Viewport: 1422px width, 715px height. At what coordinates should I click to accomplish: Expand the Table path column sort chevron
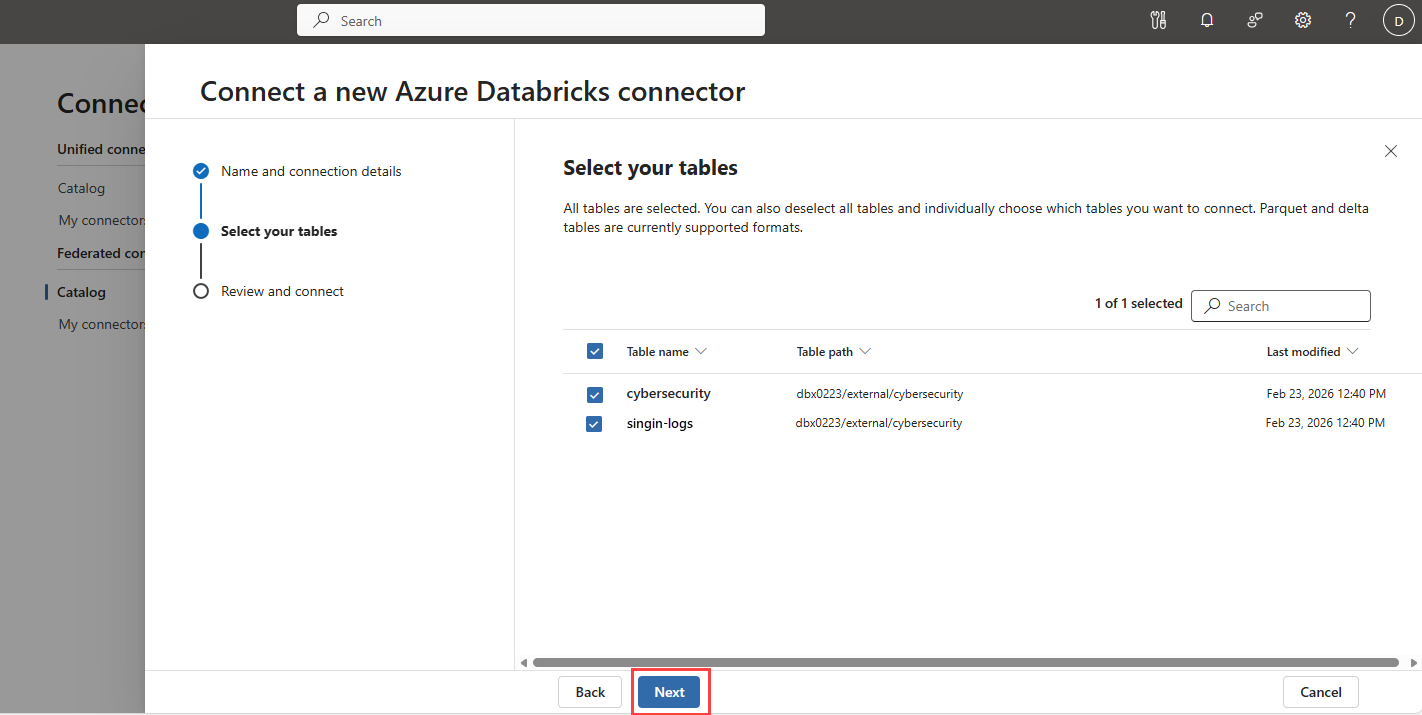(x=865, y=352)
